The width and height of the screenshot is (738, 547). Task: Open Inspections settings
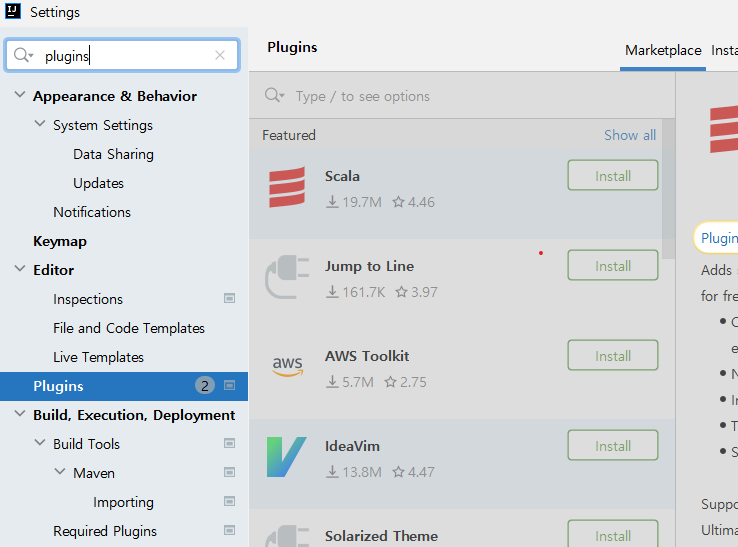tap(88, 299)
